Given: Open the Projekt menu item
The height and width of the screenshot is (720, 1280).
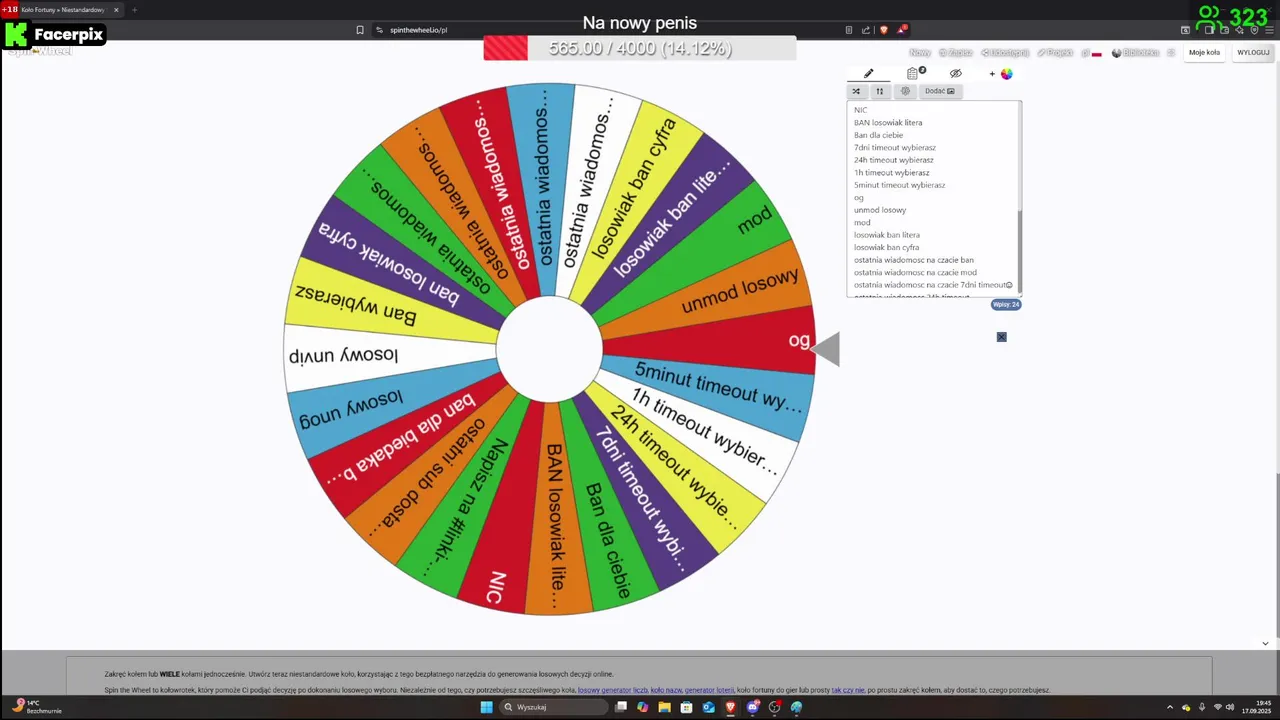Looking at the screenshot, I should pyautogui.click(x=1055, y=52).
